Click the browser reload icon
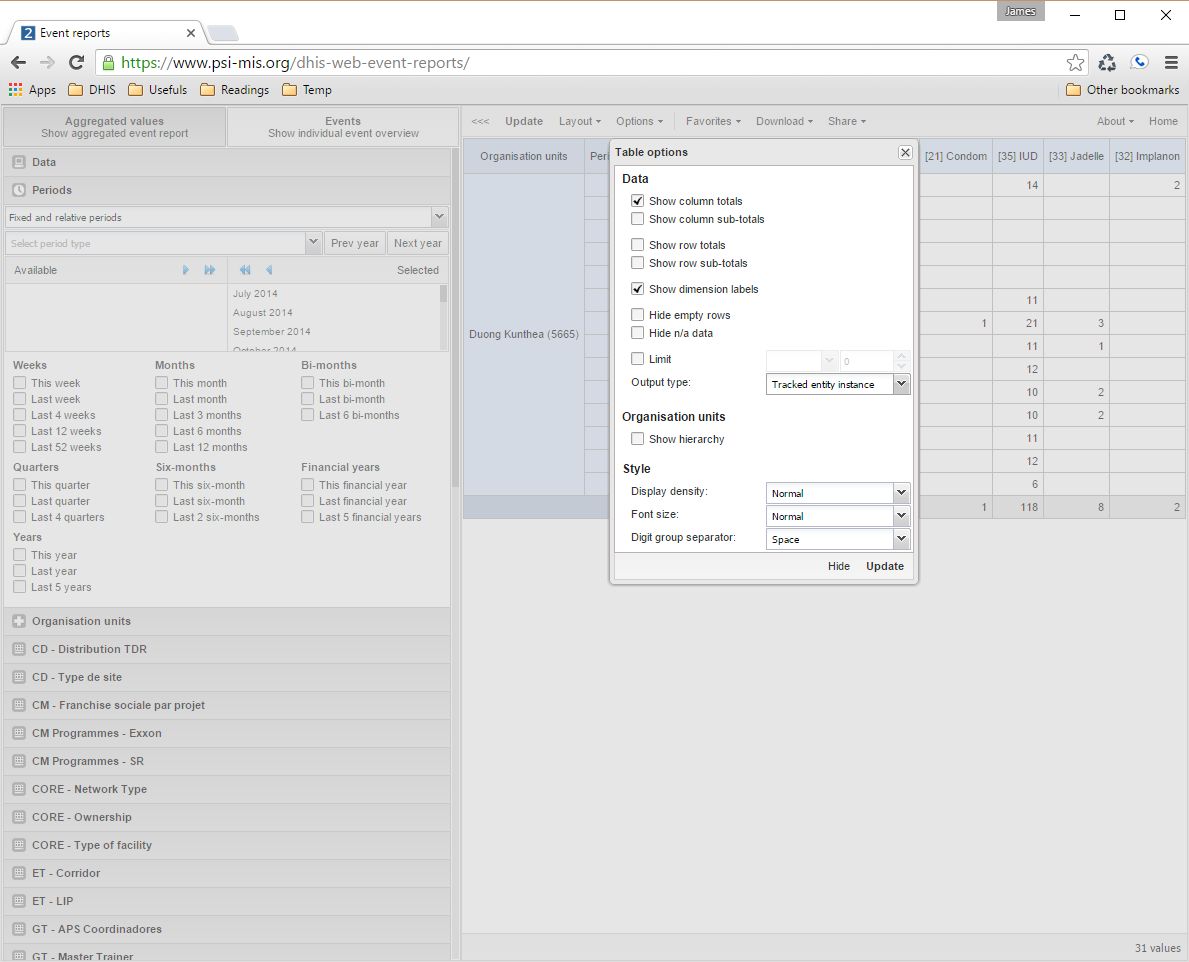This screenshot has height=962, width=1189. coord(76,63)
